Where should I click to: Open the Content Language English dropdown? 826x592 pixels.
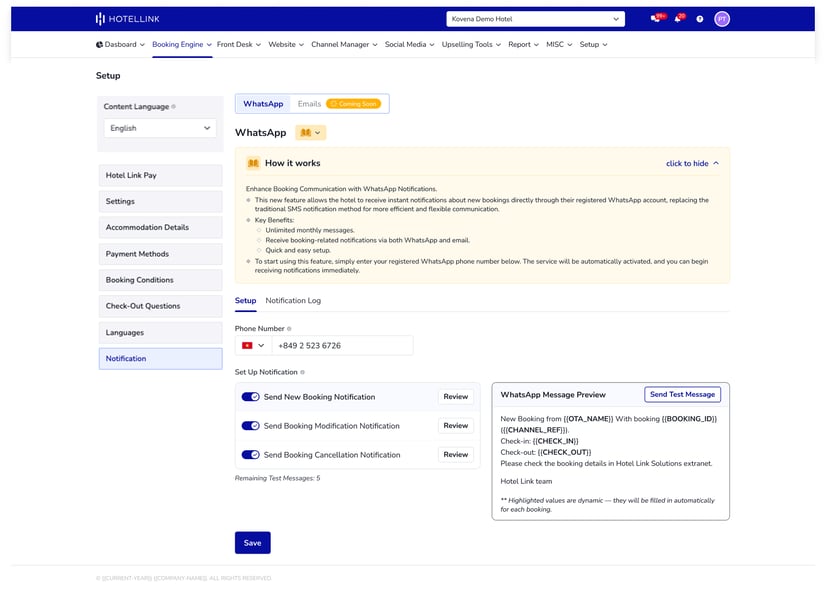point(160,128)
